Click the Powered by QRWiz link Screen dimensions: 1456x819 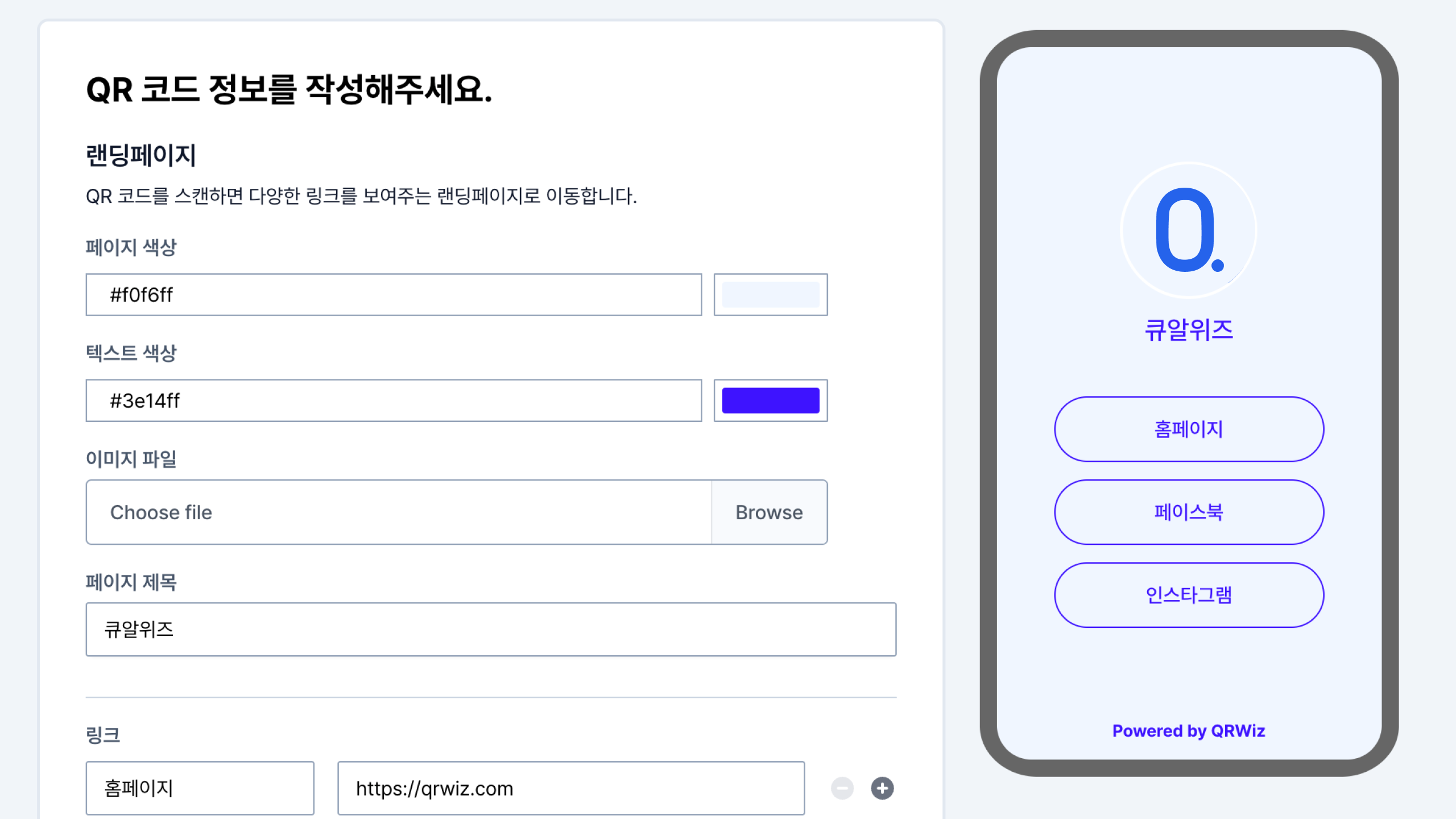pos(1188,730)
